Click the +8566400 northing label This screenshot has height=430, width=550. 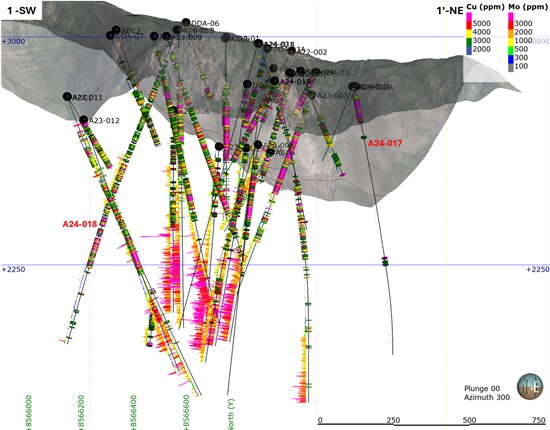(134, 412)
